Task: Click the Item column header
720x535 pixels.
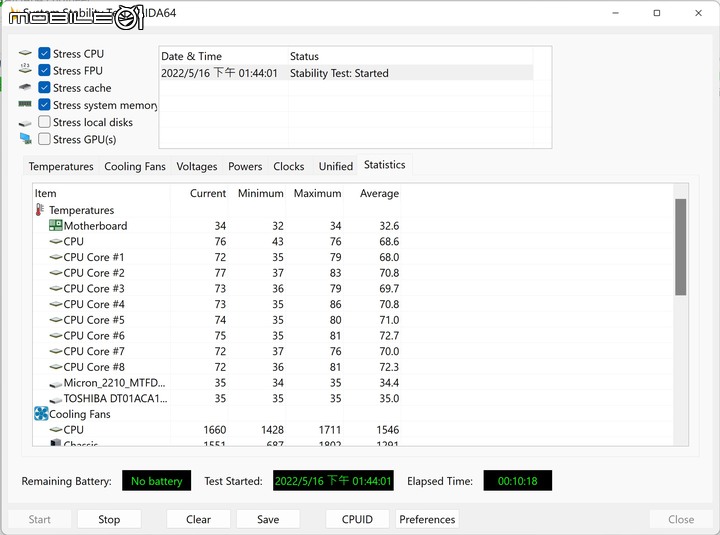Action: (101, 193)
